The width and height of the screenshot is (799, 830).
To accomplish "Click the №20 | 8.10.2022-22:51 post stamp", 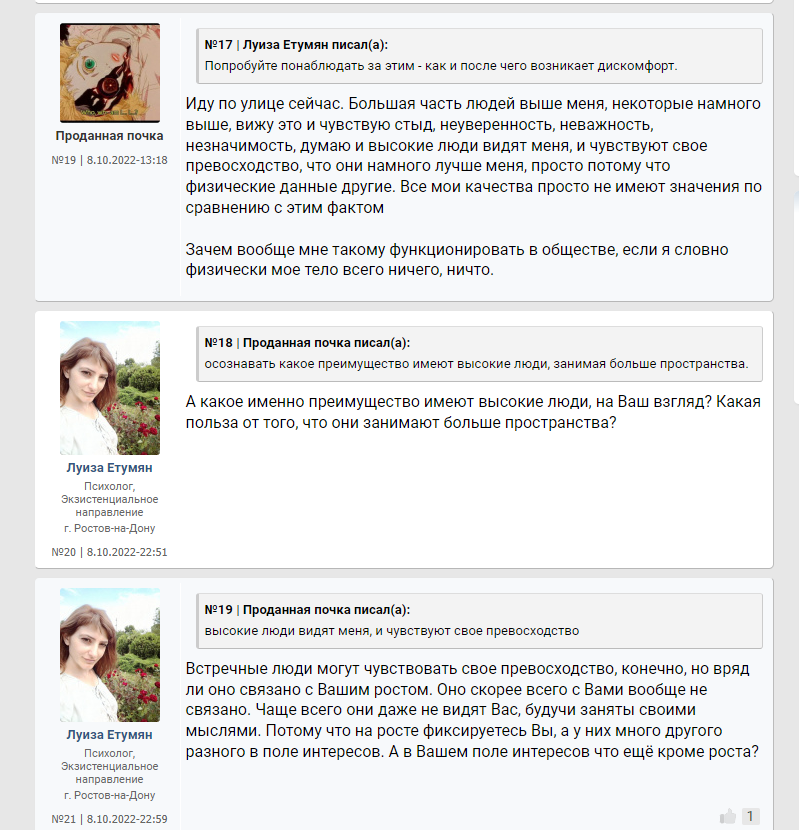I will [110, 552].
